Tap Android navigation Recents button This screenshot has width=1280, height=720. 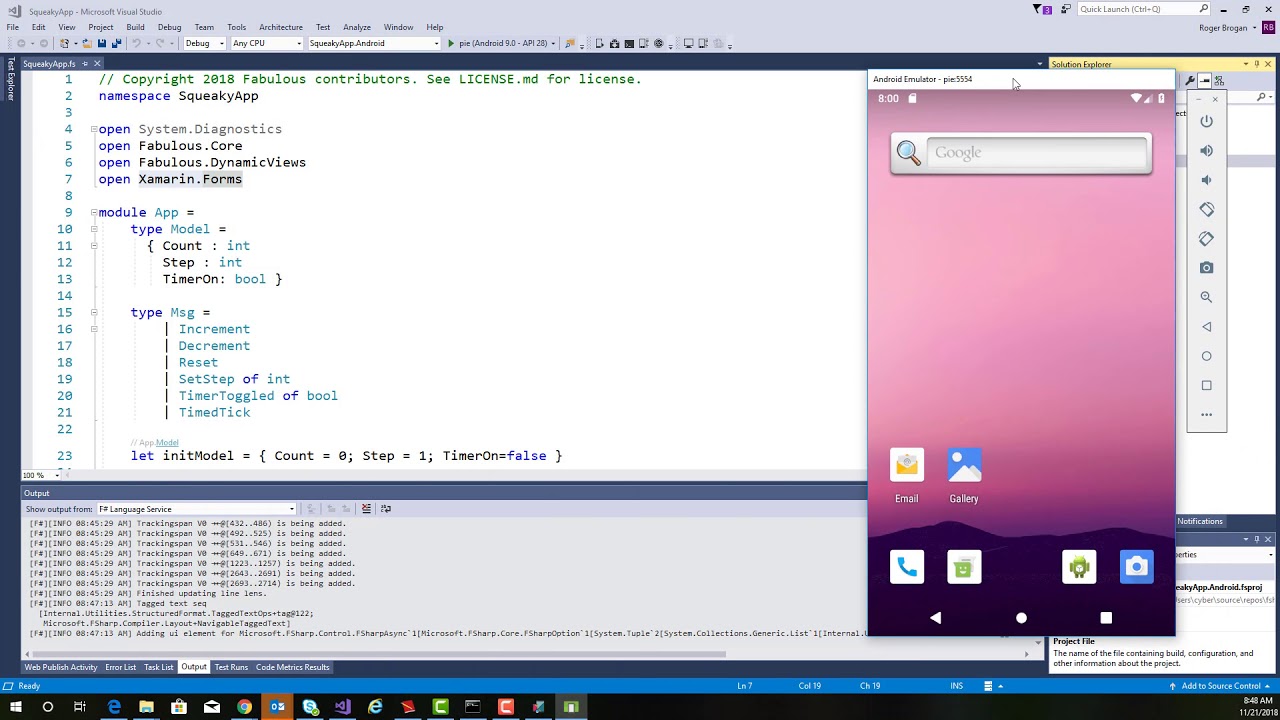[1106, 618]
